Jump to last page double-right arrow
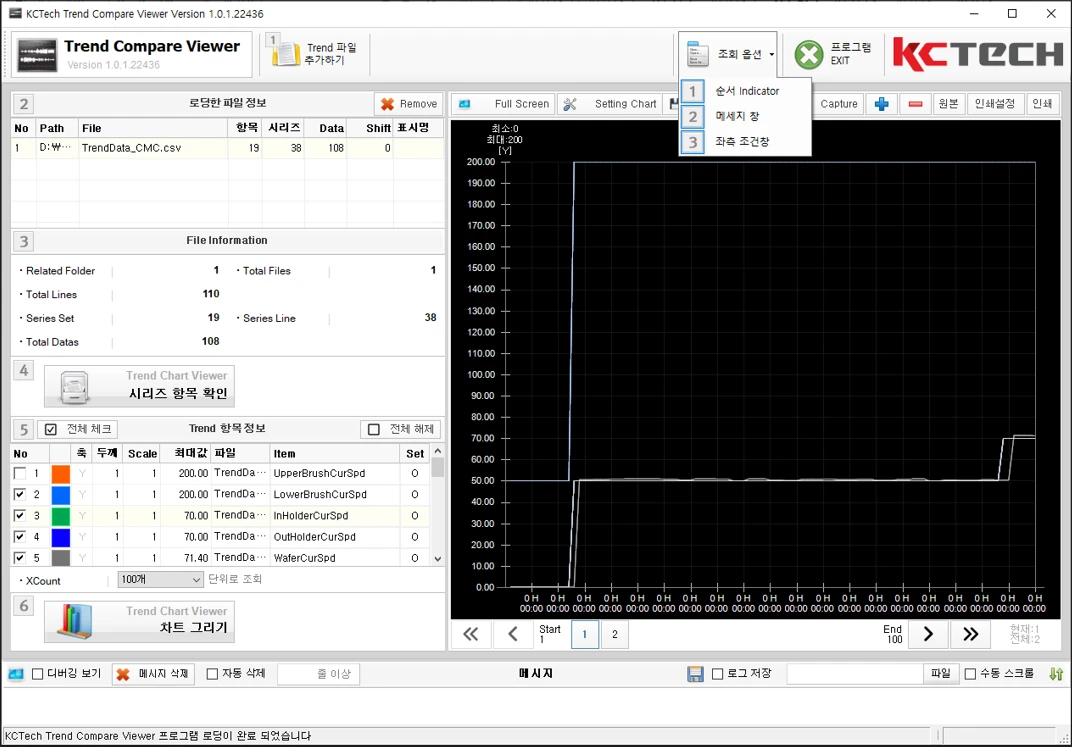 click(970, 634)
